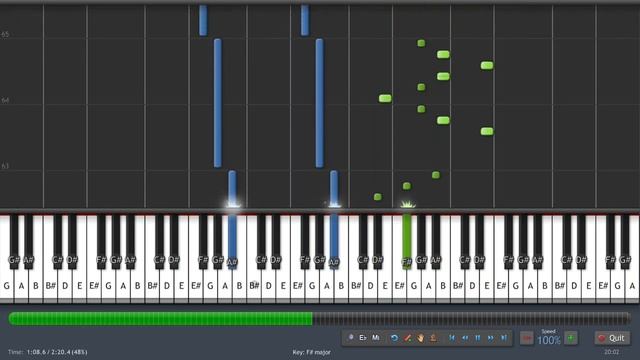This screenshot has height=360, width=640.
Task: Skip to the start of the song
Action: click(452, 338)
